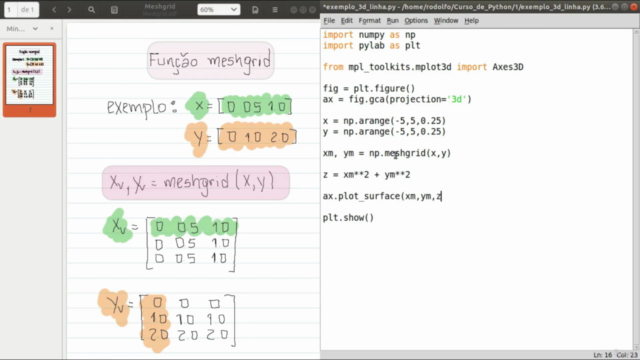Viewport: 640px width, 360px height.
Task: Open the Format menu in IDLE
Action: pyautogui.click(x=369, y=20)
